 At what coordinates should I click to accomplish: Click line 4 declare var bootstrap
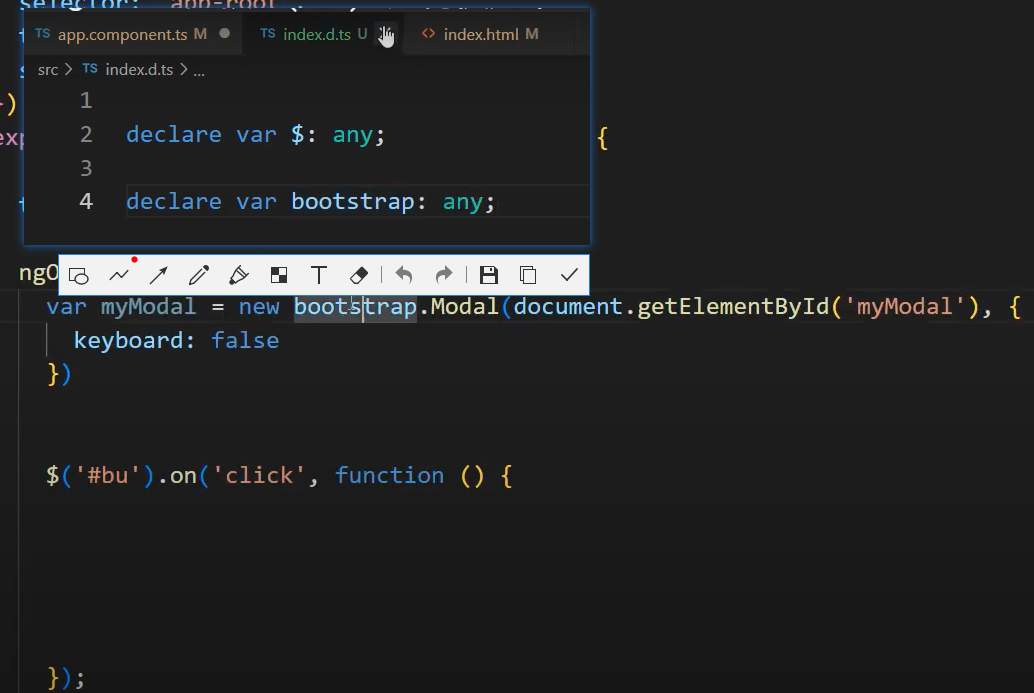[x=310, y=201]
